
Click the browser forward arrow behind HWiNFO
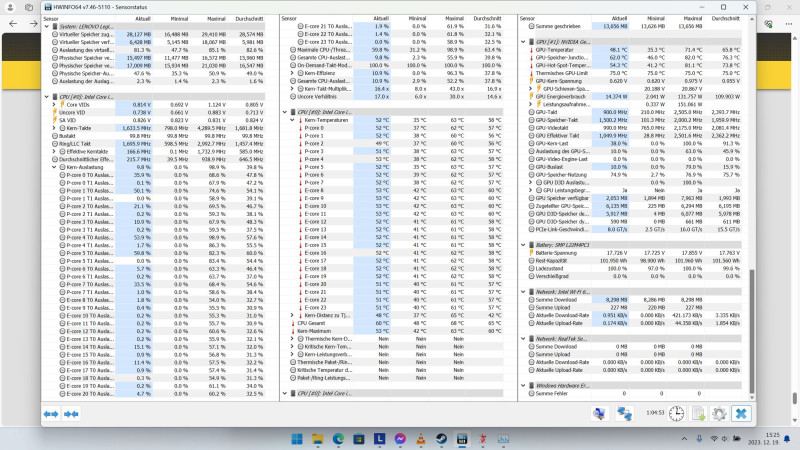tap(33, 23)
